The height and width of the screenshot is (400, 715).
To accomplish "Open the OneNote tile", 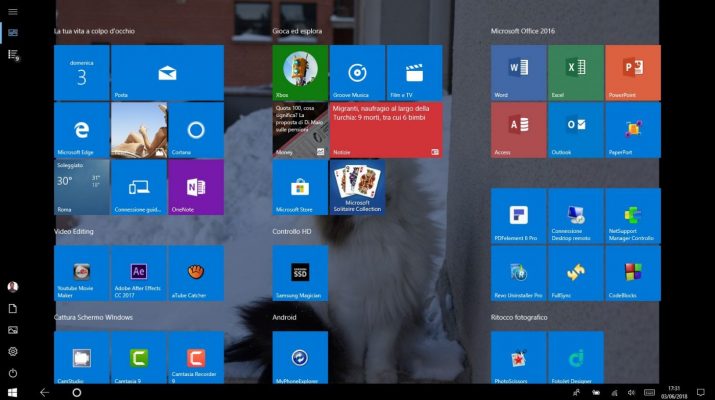I will [x=196, y=187].
